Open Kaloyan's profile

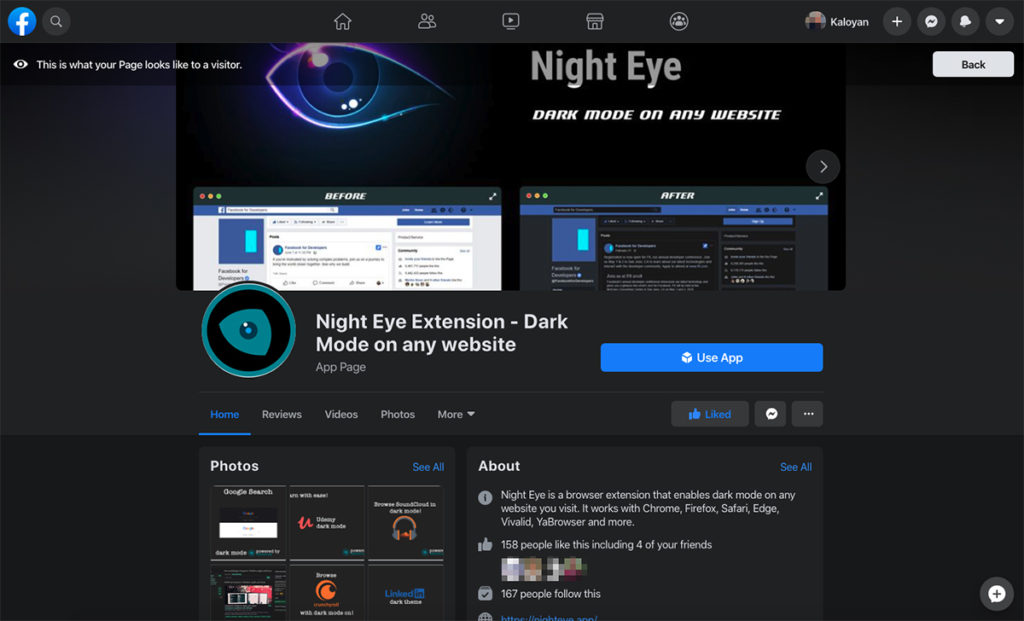[837, 22]
